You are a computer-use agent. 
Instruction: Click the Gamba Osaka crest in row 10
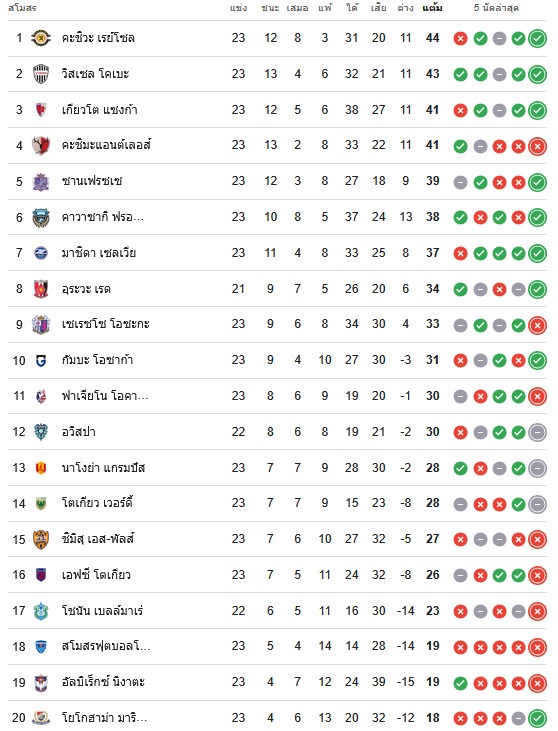tap(41, 360)
